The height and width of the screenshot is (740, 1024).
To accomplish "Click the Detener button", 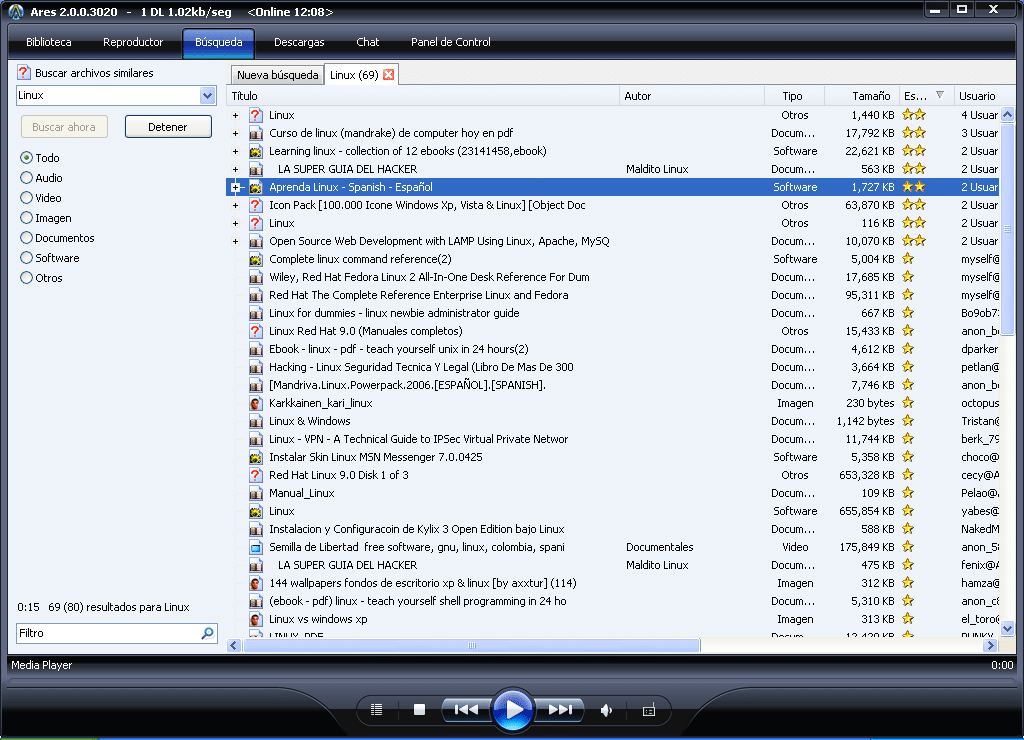I will click(x=169, y=127).
